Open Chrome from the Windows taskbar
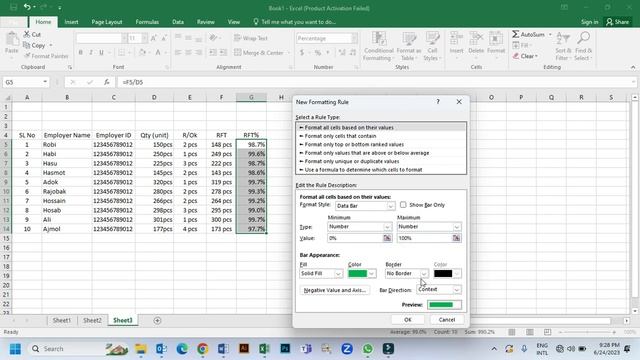This screenshot has height=360, width=640. pos(202,349)
